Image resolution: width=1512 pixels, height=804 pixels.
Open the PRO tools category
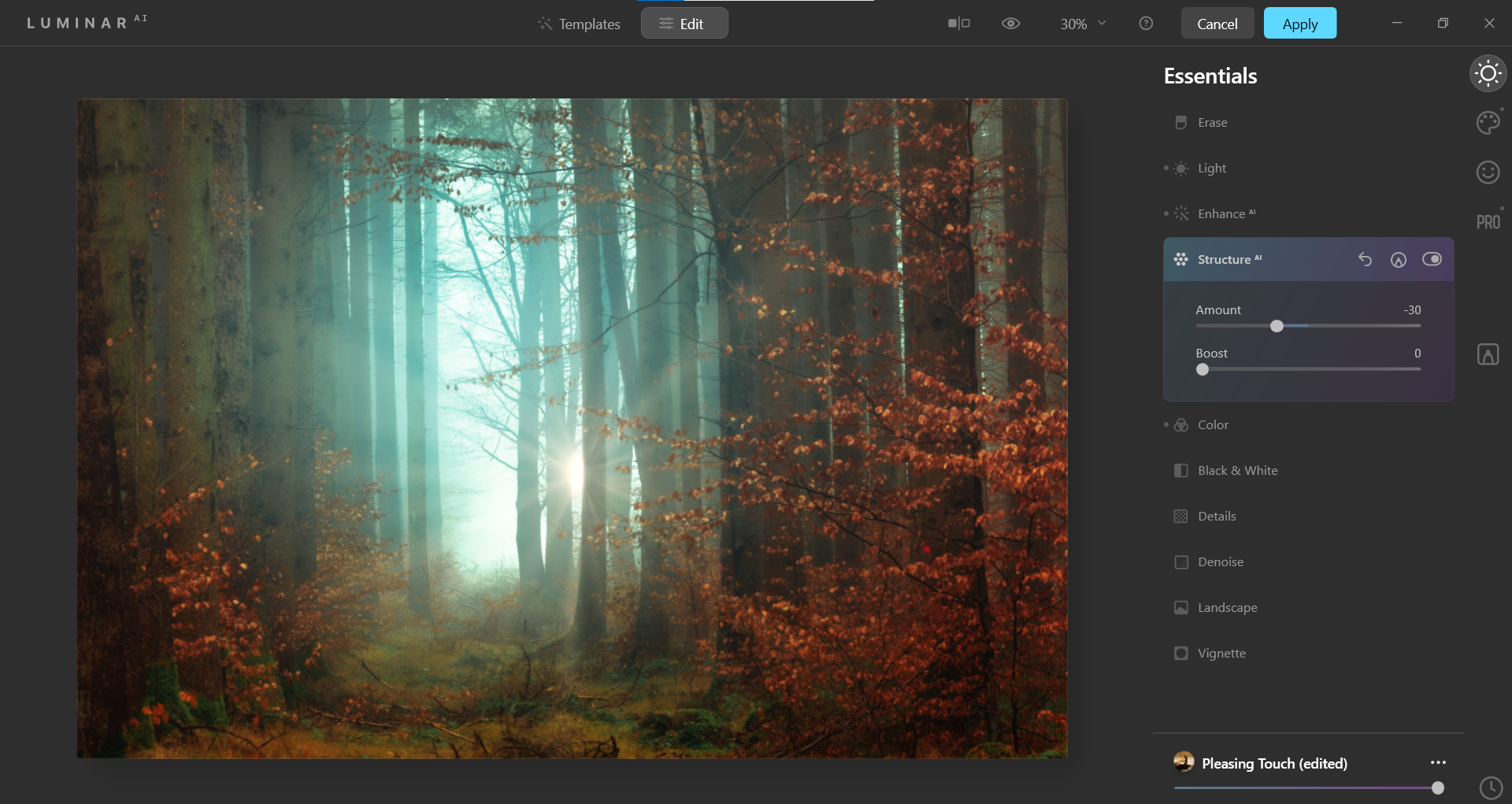click(1488, 222)
